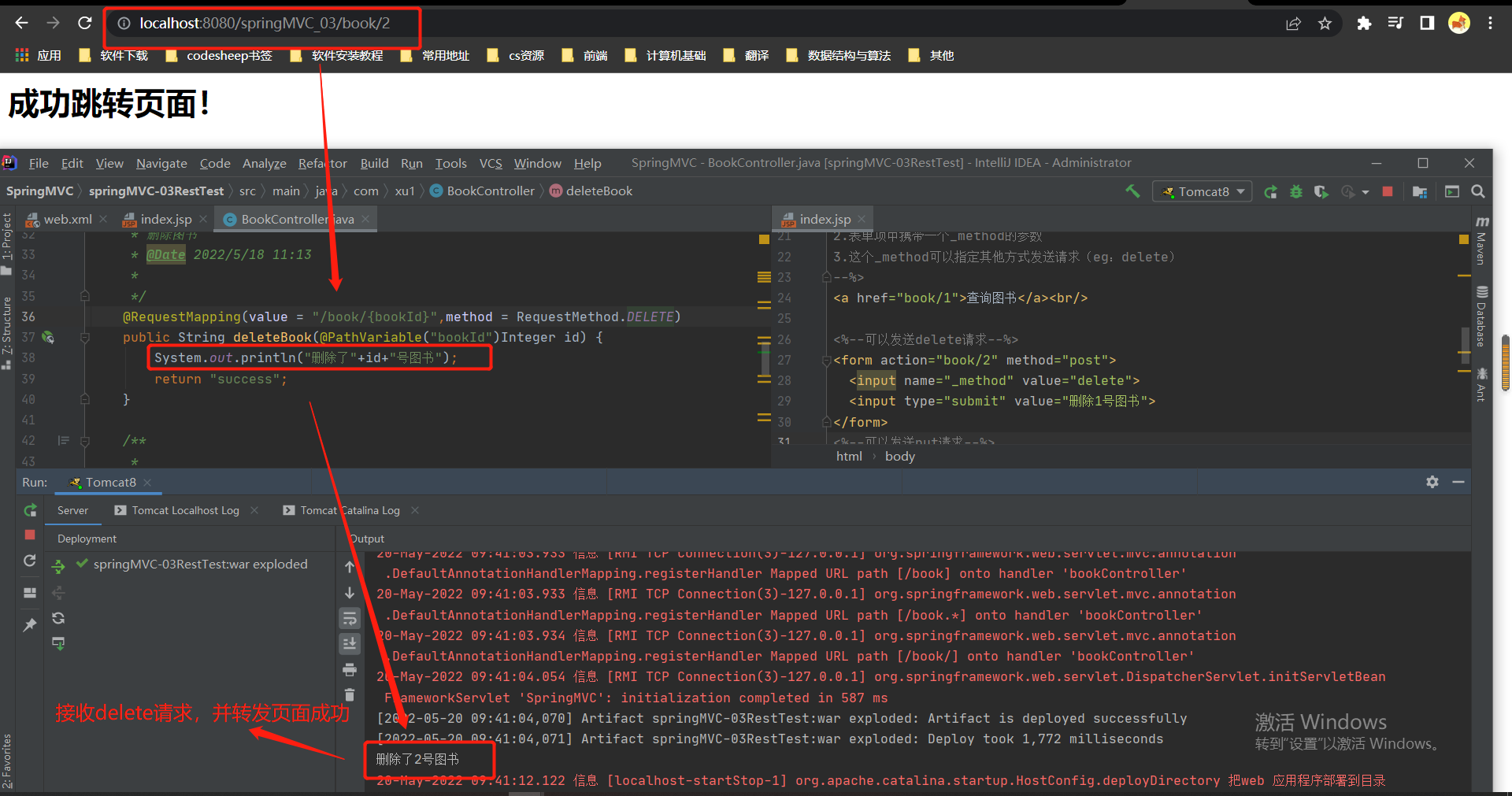Collapse the deleteBook method fold marker
Image resolution: width=1512 pixels, height=796 pixels.
(x=85, y=337)
